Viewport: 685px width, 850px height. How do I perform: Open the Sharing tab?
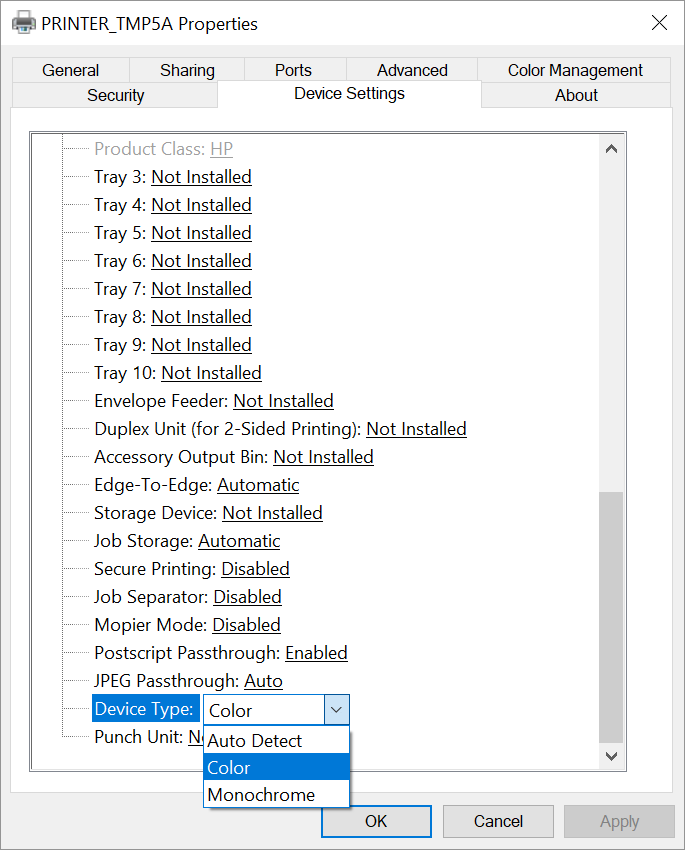pos(187,70)
